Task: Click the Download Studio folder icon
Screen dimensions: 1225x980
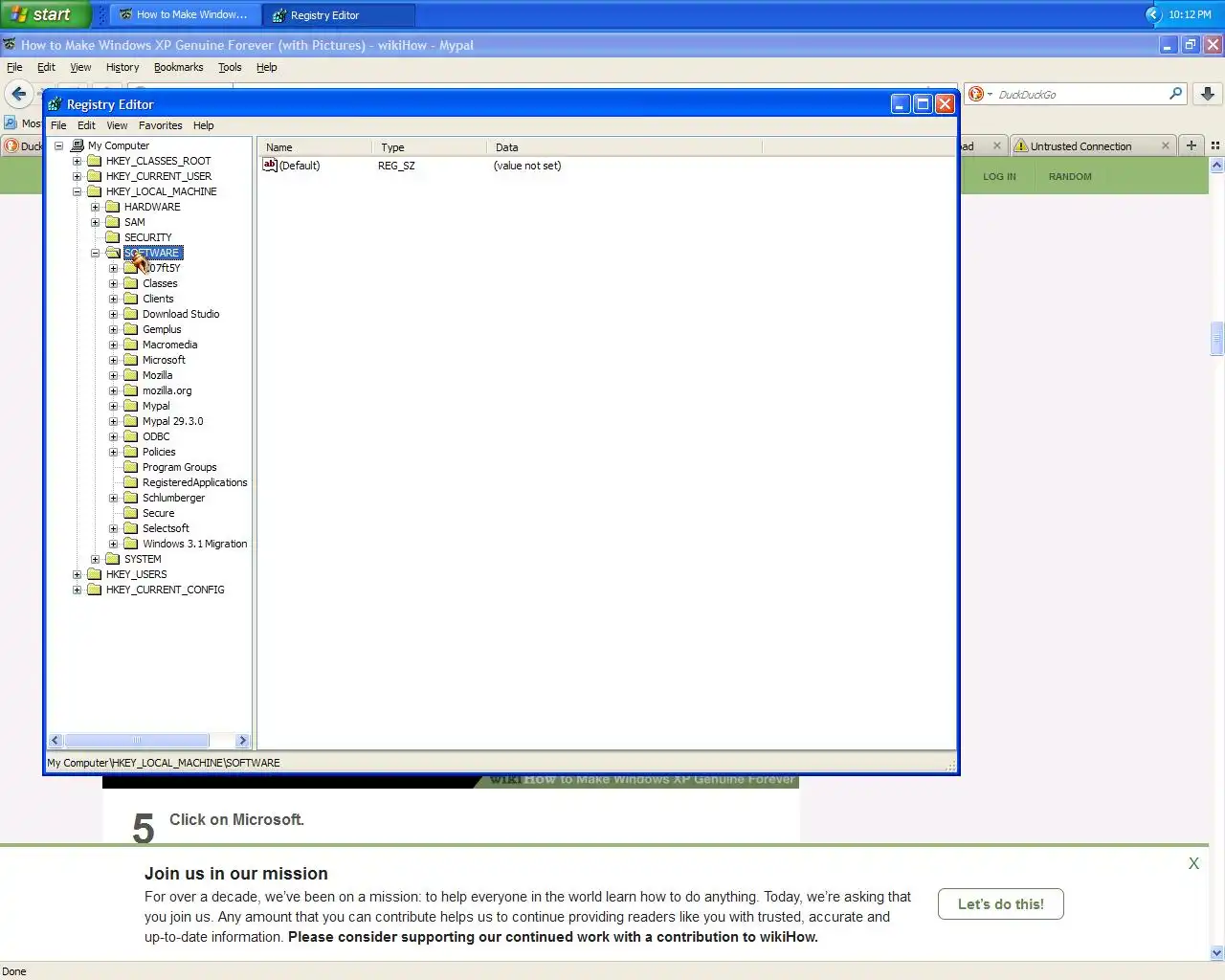Action: pyautogui.click(x=131, y=314)
